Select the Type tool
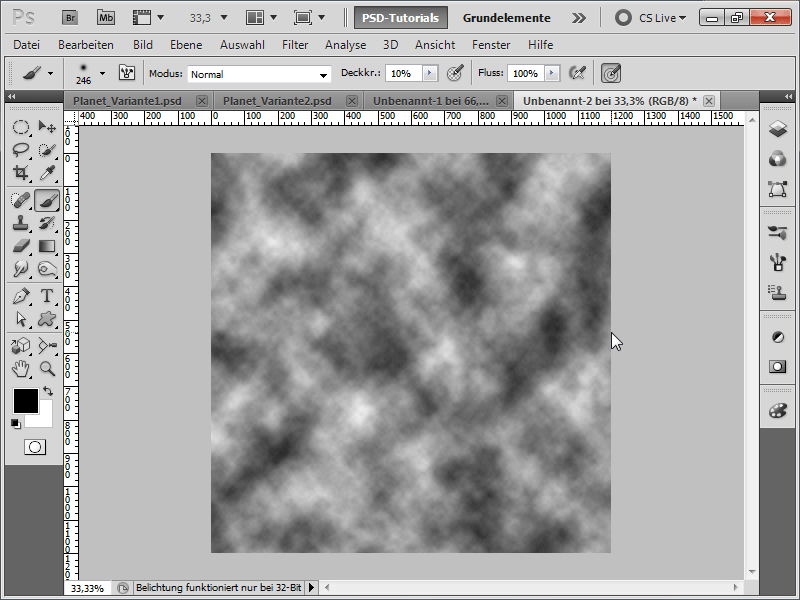Screen dimensions: 800x600 (47, 296)
